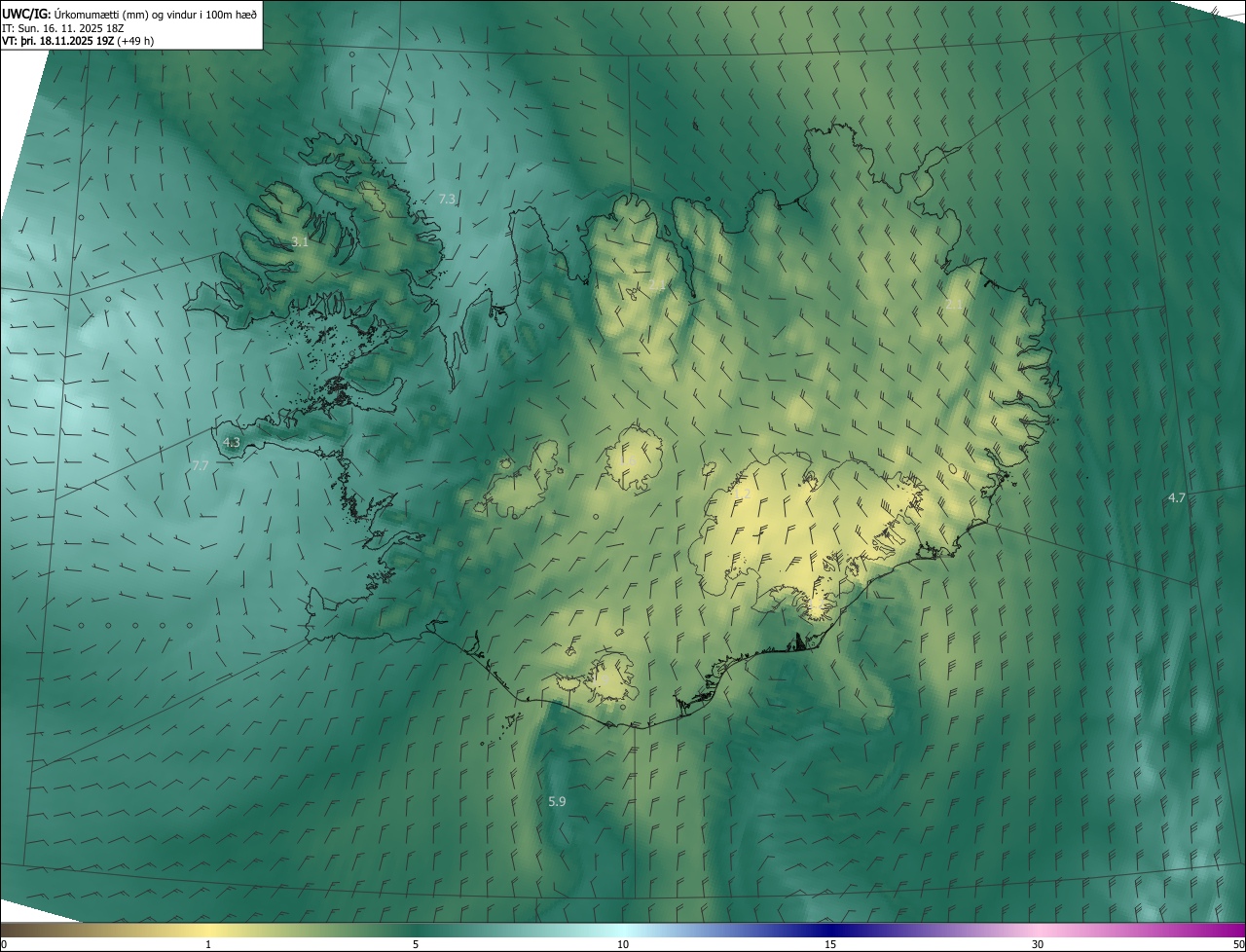Click the 5 tick on the color scale
The image size is (1246, 952).
(x=416, y=944)
